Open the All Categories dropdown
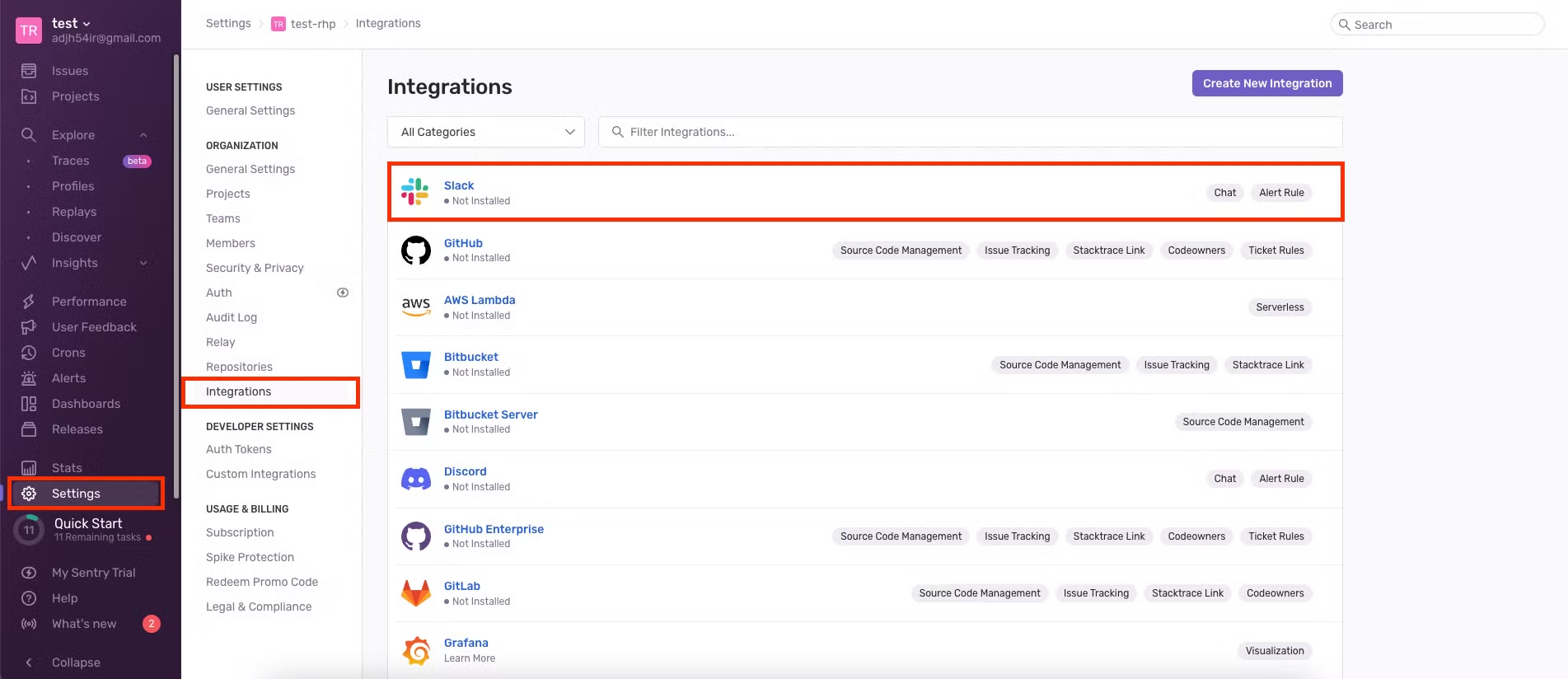1568x679 pixels. [x=486, y=132]
